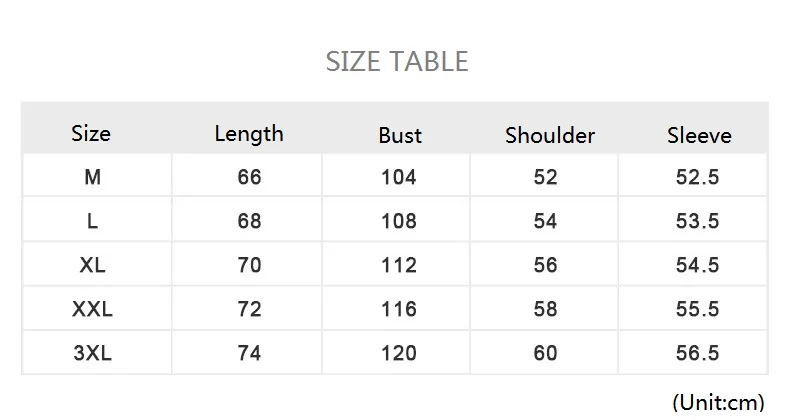This screenshot has width=790, height=420.
Task: Click the Bust column header
Action: coord(400,135)
